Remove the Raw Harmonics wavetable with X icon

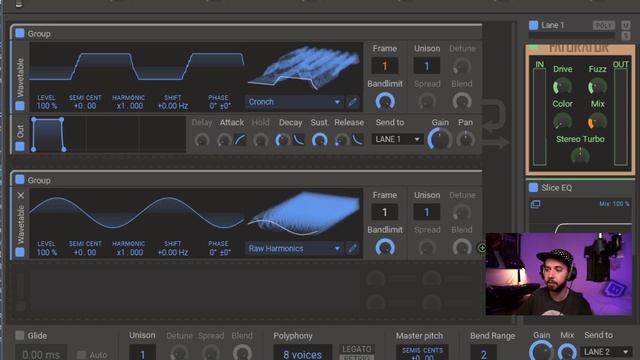click(x=21, y=196)
